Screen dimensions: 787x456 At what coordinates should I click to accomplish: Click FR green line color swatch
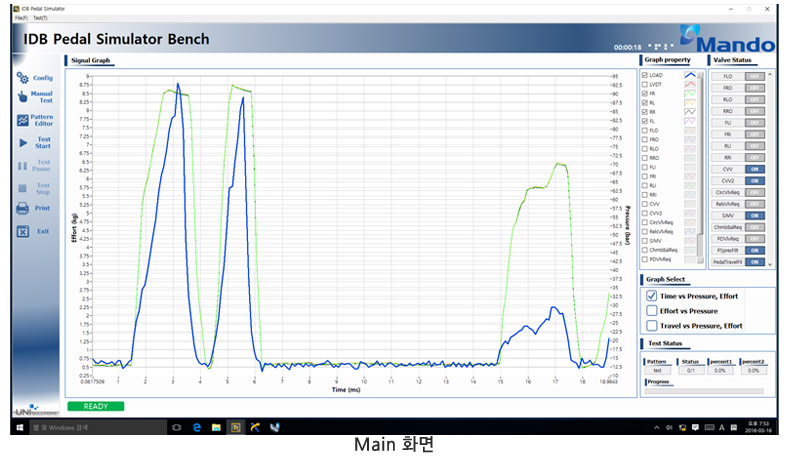coord(690,93)
